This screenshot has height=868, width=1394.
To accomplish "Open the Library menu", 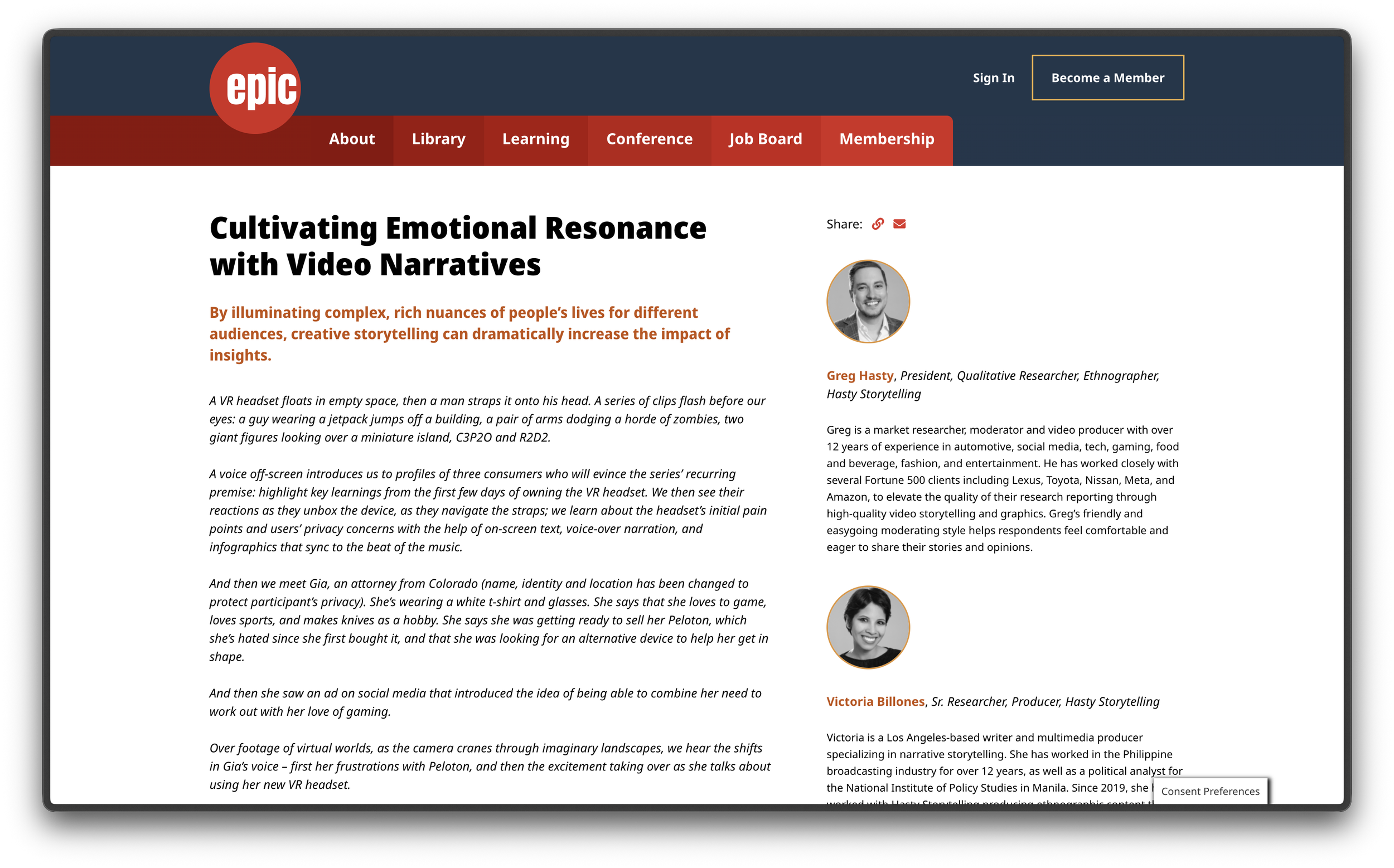I will [438, 139].
